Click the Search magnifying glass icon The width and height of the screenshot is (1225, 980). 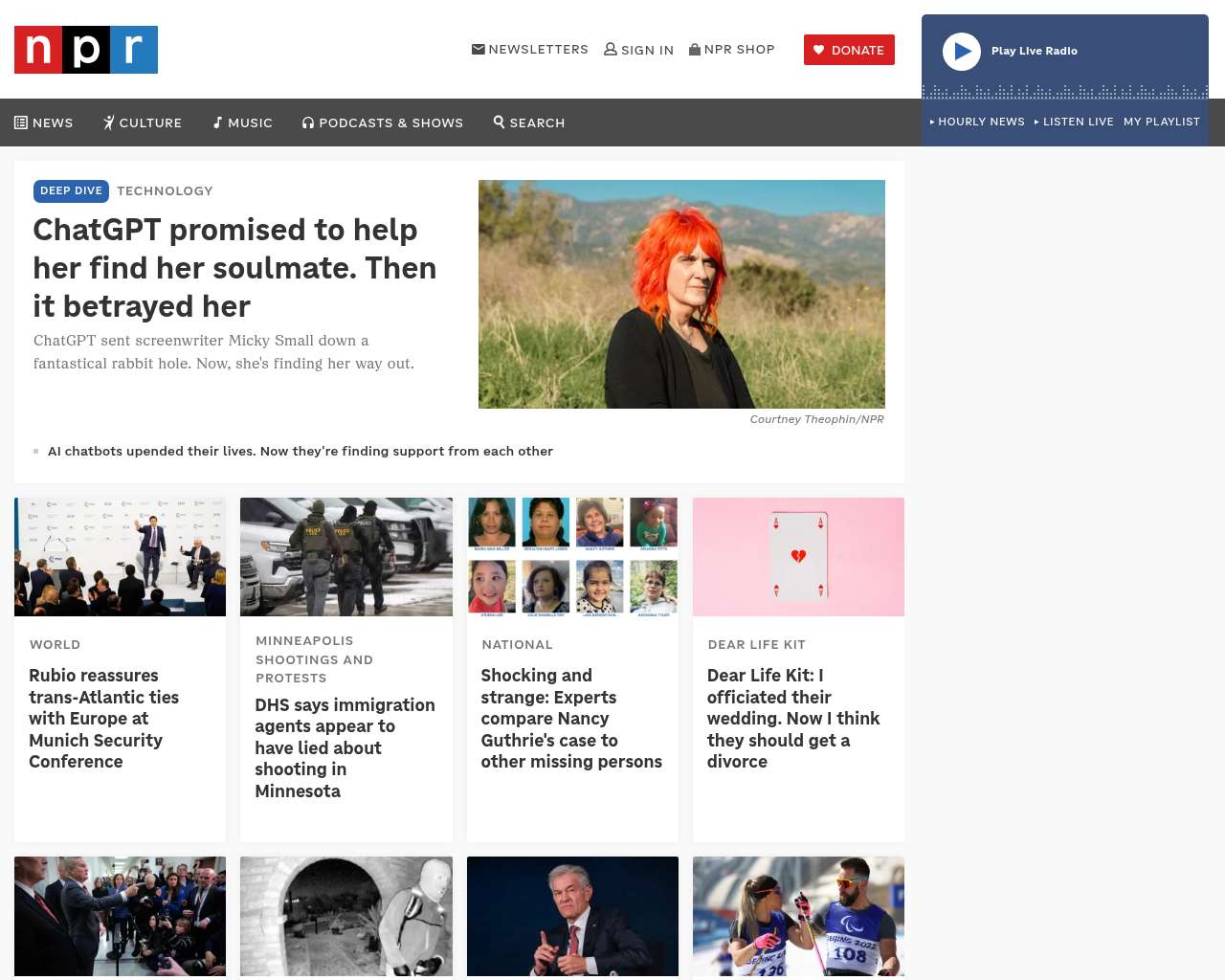pos(499,122)
